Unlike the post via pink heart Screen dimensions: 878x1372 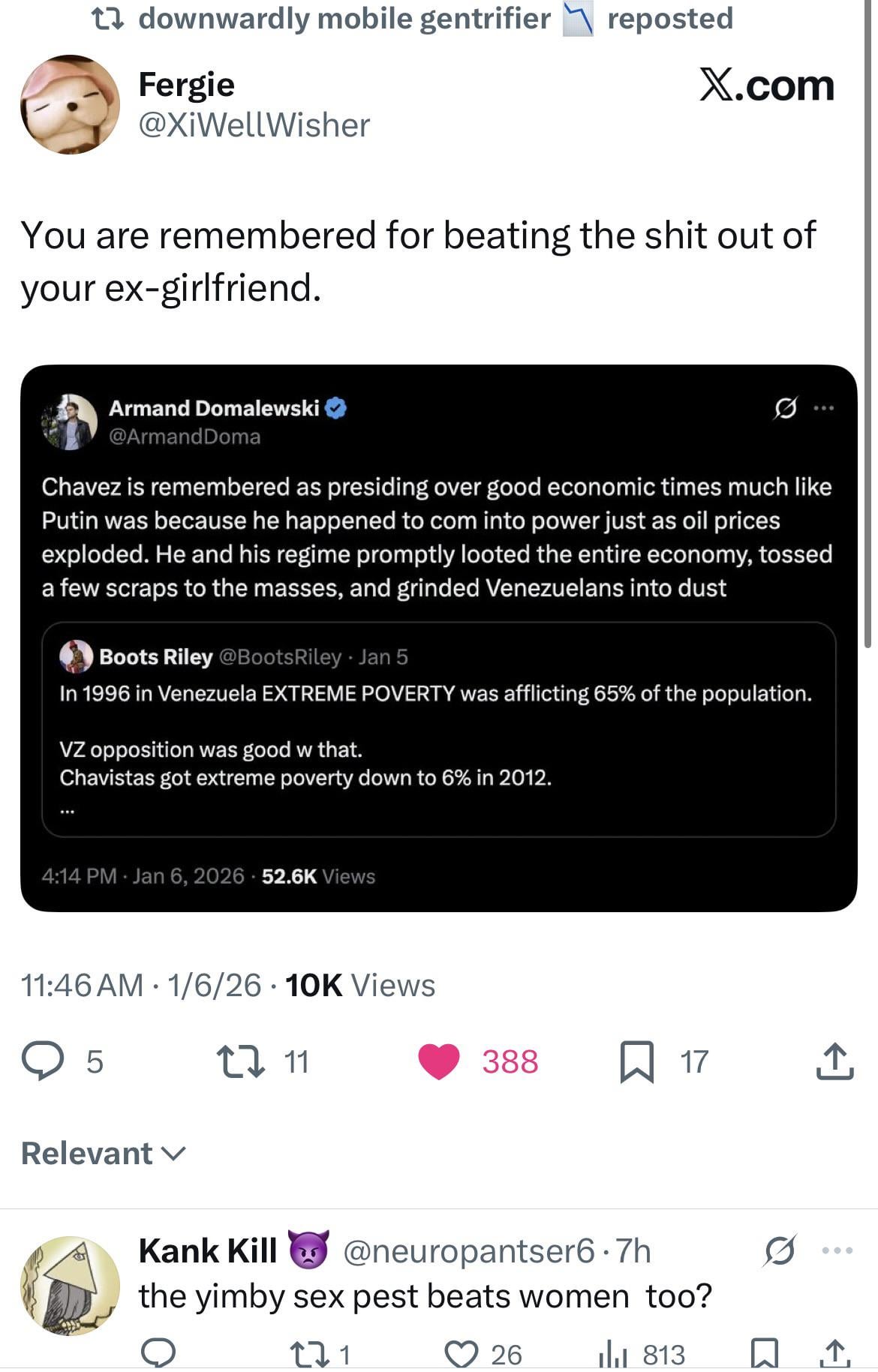(x=438, y=1061)
